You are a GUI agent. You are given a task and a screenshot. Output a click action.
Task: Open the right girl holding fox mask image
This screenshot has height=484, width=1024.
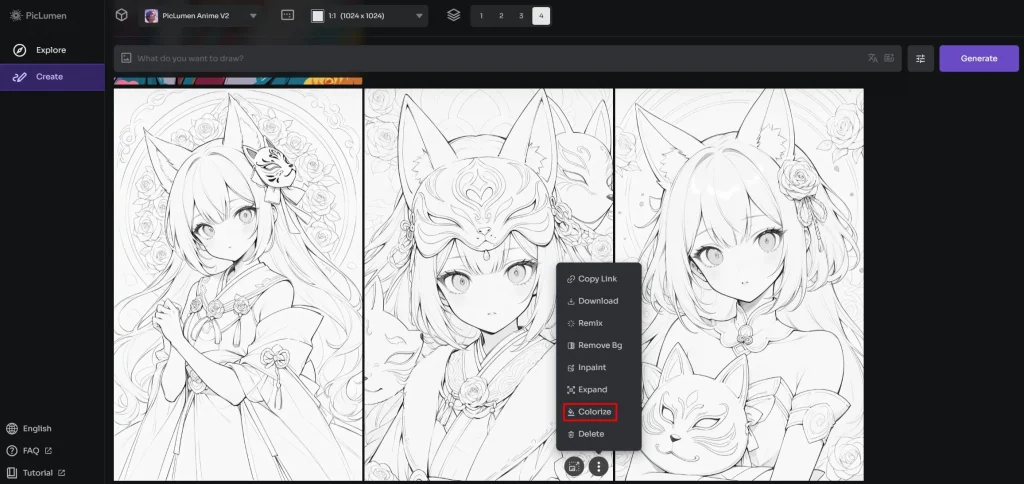[739, 285]
